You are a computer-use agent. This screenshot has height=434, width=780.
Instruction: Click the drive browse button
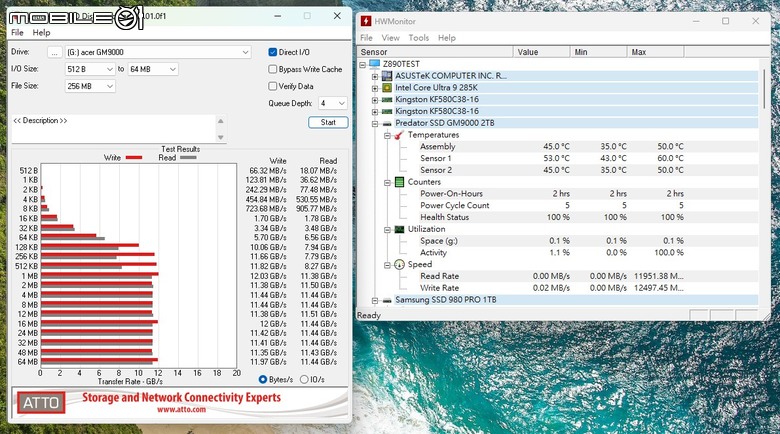pyautogui.click(x=55, y=52)
